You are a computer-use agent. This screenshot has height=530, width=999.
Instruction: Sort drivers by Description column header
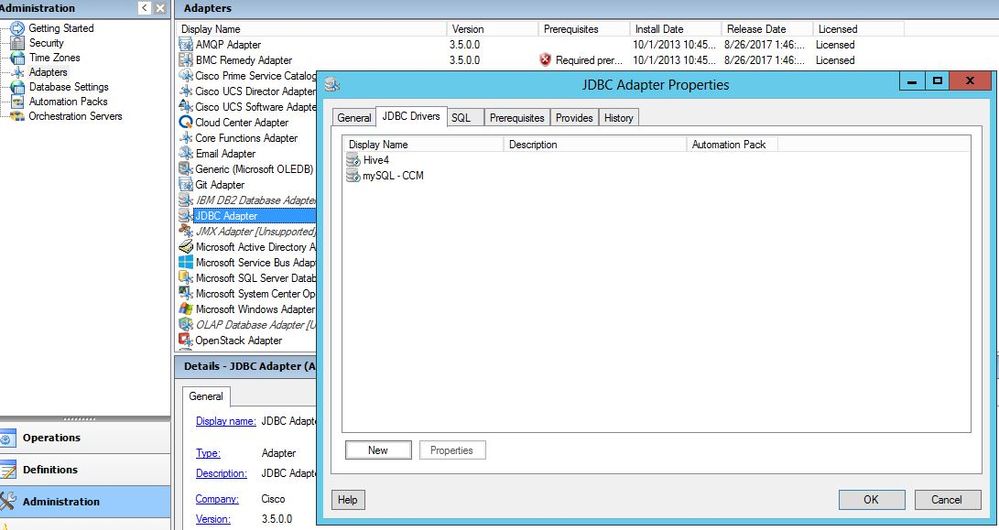595,145
